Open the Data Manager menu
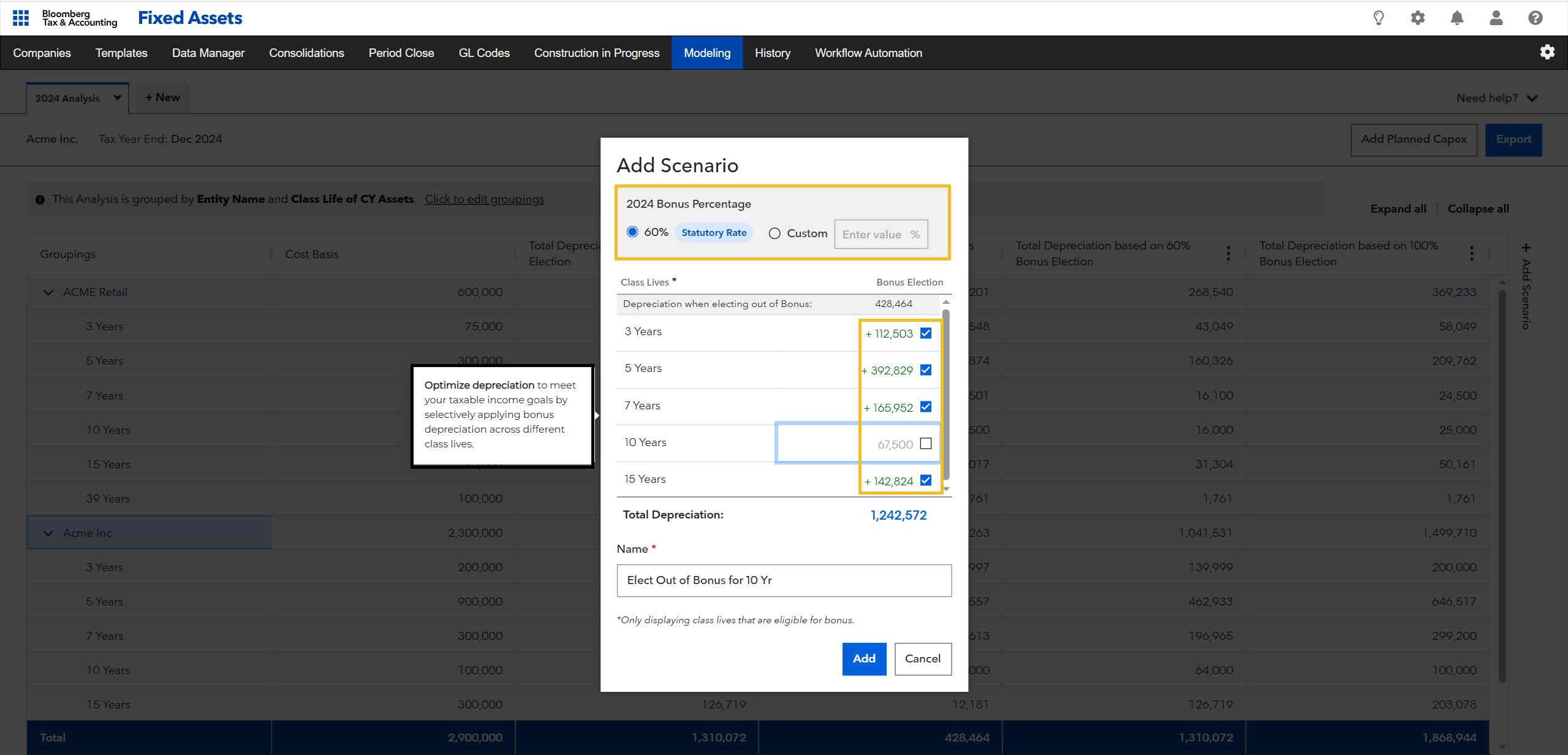This screenshot has width=1568, height=755. pyautogui.click(x=208, y=53)
